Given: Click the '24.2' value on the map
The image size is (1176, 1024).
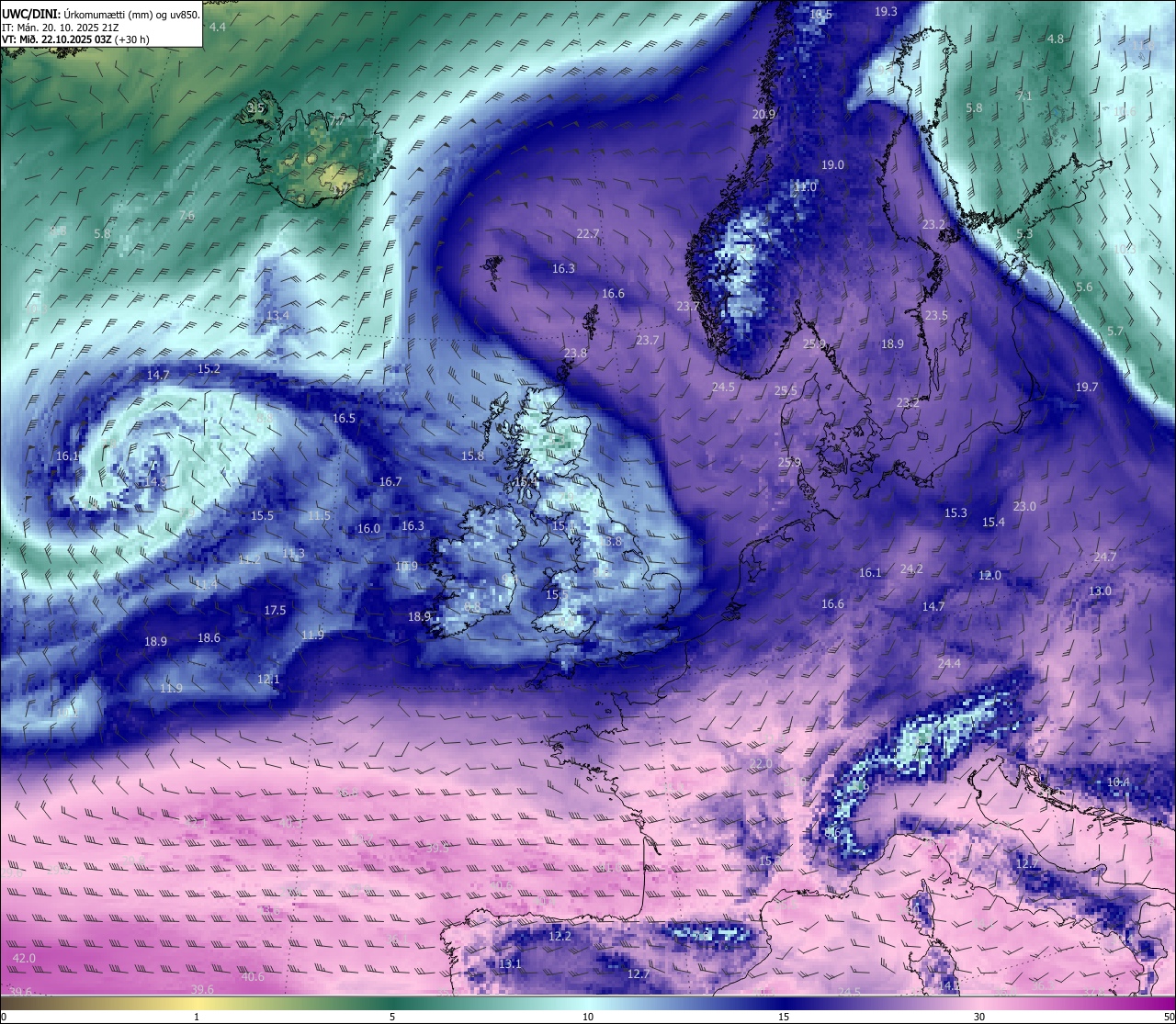Looking at the screenshot, I should coord(911,569).
